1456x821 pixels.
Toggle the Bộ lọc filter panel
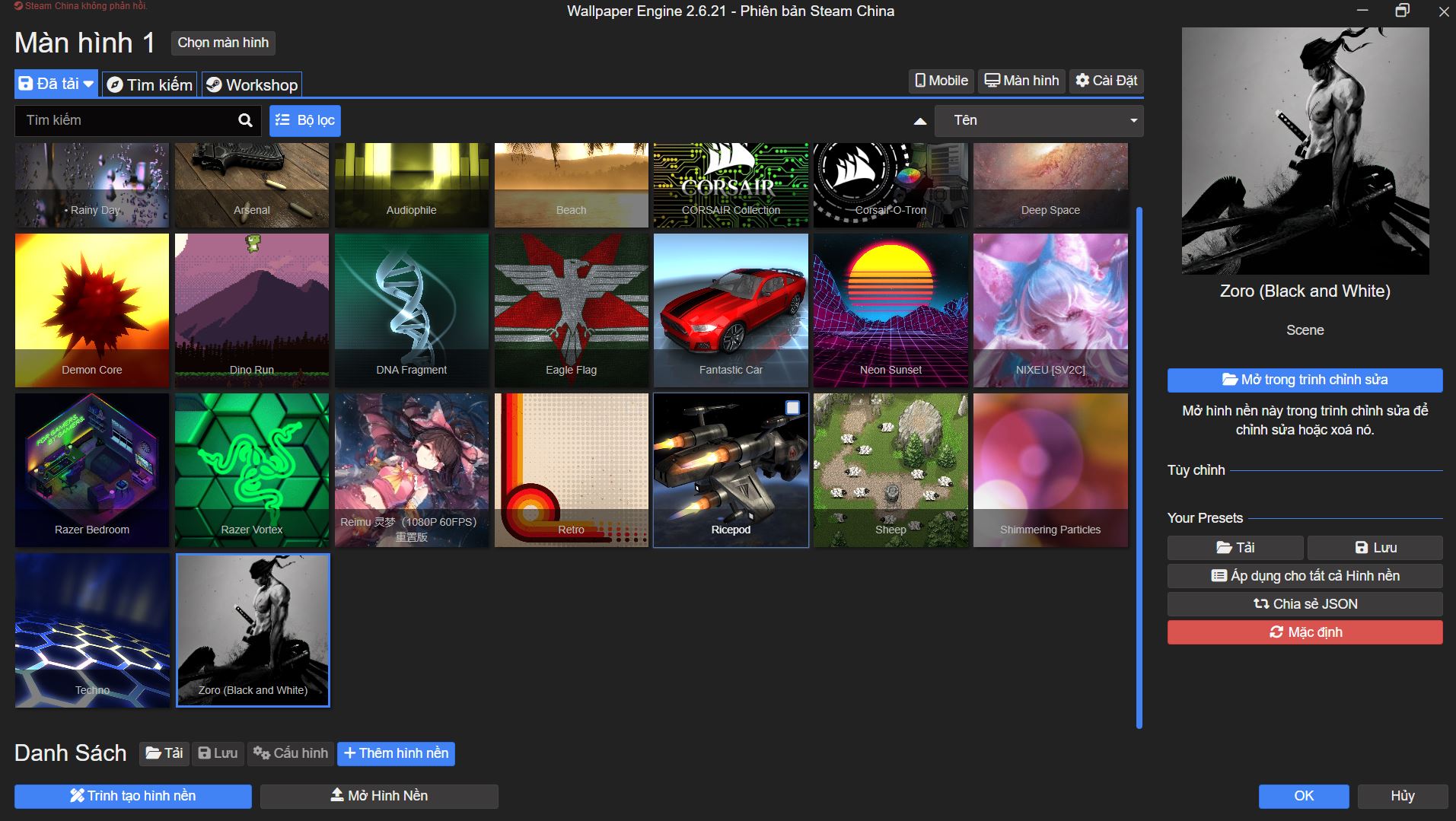304,120
